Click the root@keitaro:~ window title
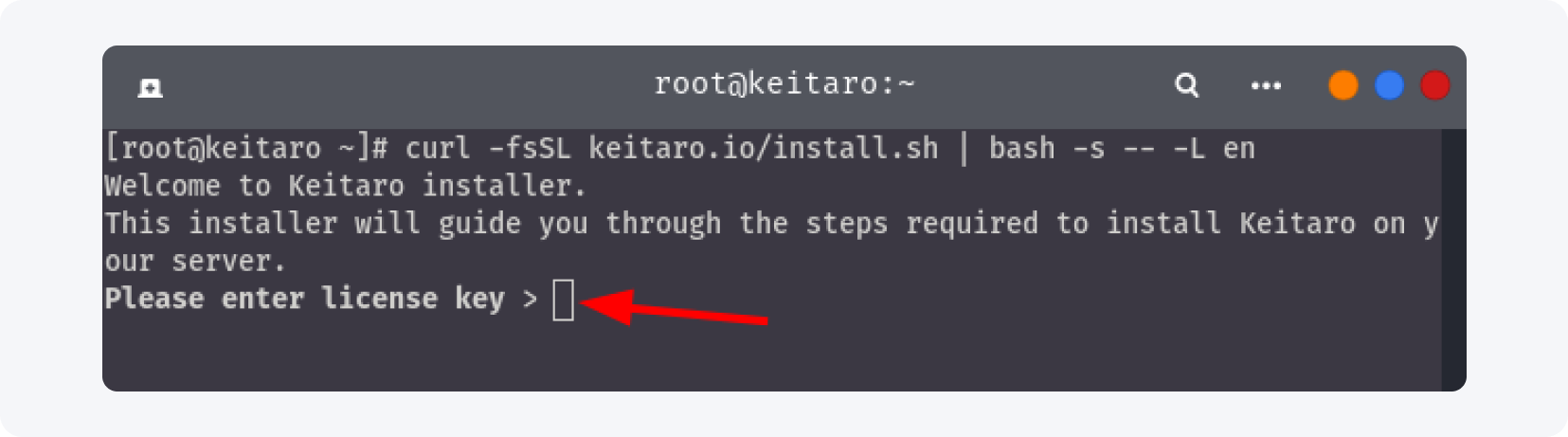The width and height of the screenshot is (1568, 437). [784, 84]
